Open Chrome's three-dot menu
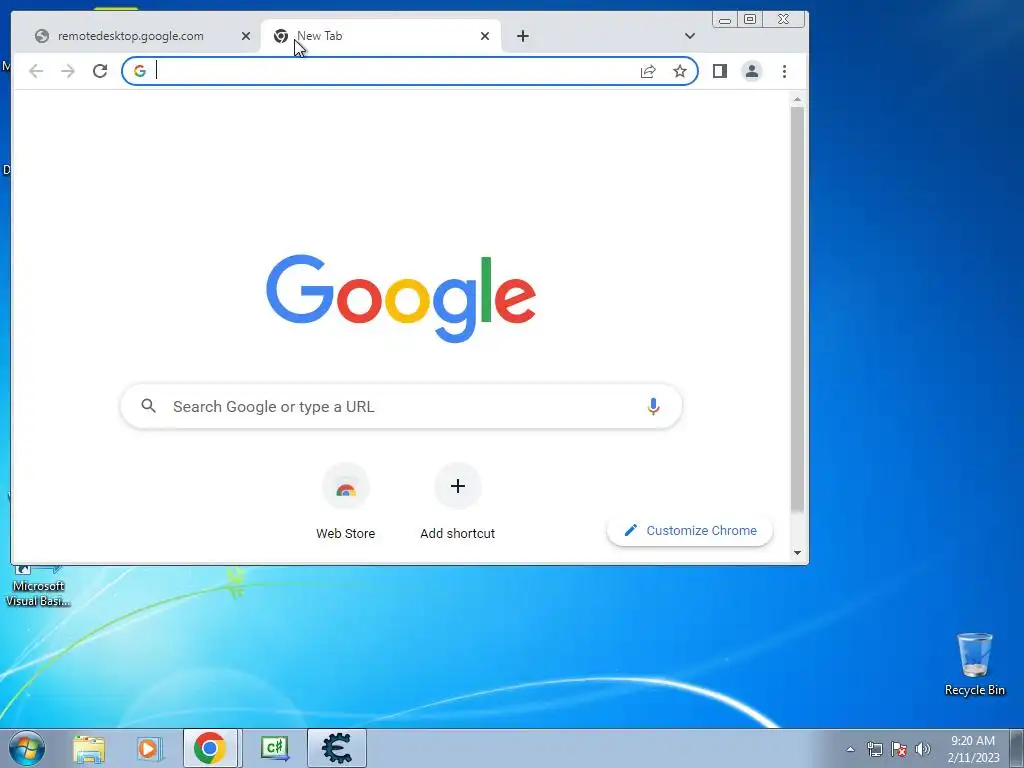The image size is (1024, 768). [784, 71]
